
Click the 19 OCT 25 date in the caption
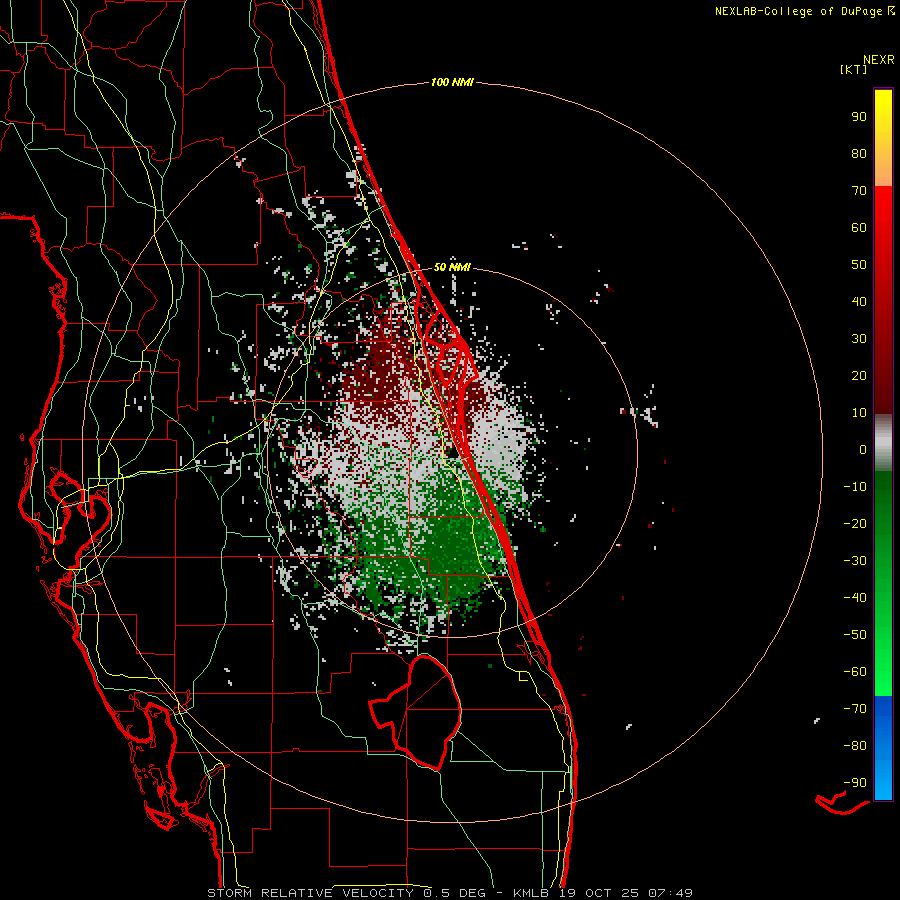tap(599, 893)
